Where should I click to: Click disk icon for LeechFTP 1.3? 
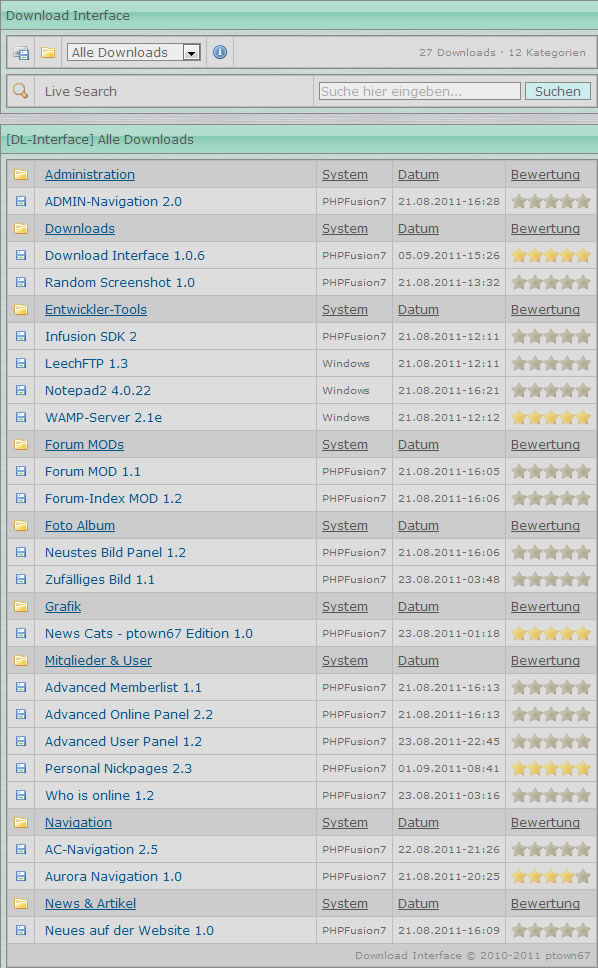[x=21, y=363]
